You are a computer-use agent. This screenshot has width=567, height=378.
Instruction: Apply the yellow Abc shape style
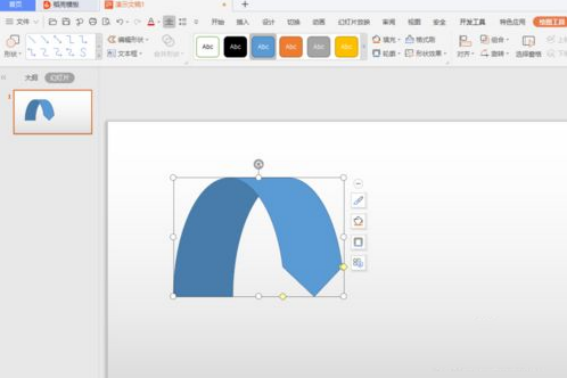point(346,47)
